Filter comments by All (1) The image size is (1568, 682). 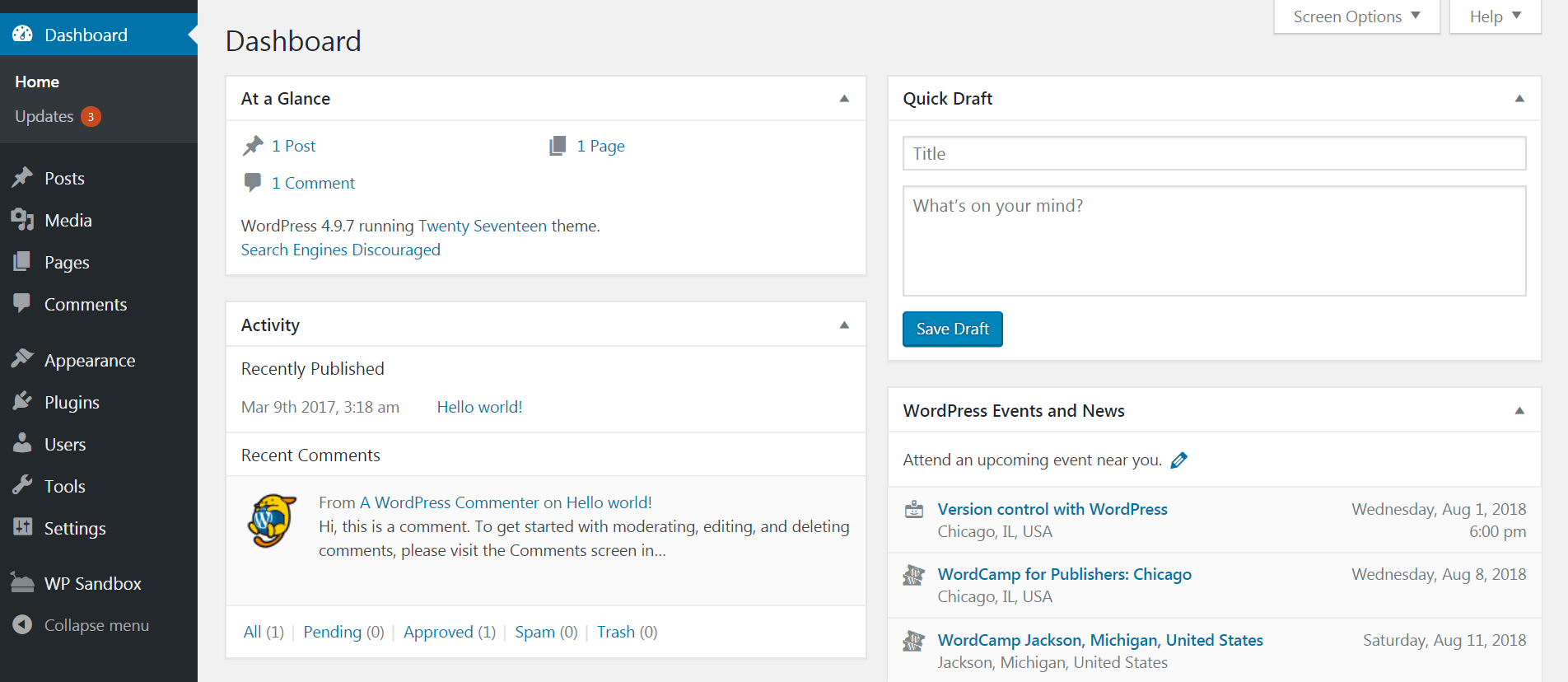[264, 632]
